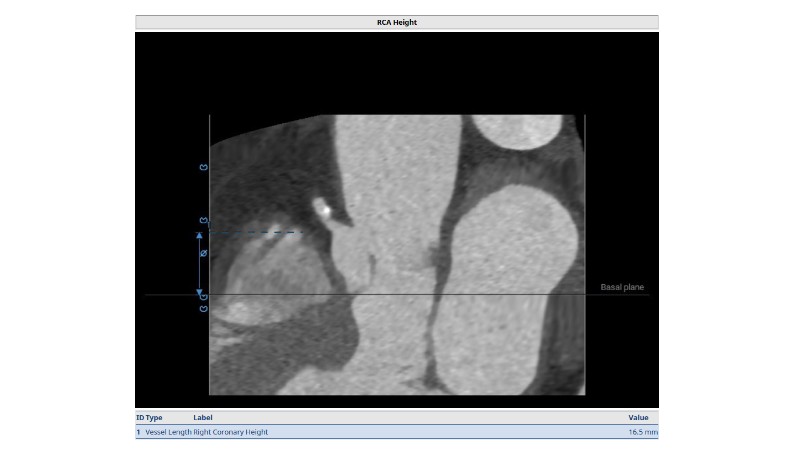Click the rotation handle just above the dashed line
Image resolution: width=800 pixels, height=450 pixels.
coord(204,221)
